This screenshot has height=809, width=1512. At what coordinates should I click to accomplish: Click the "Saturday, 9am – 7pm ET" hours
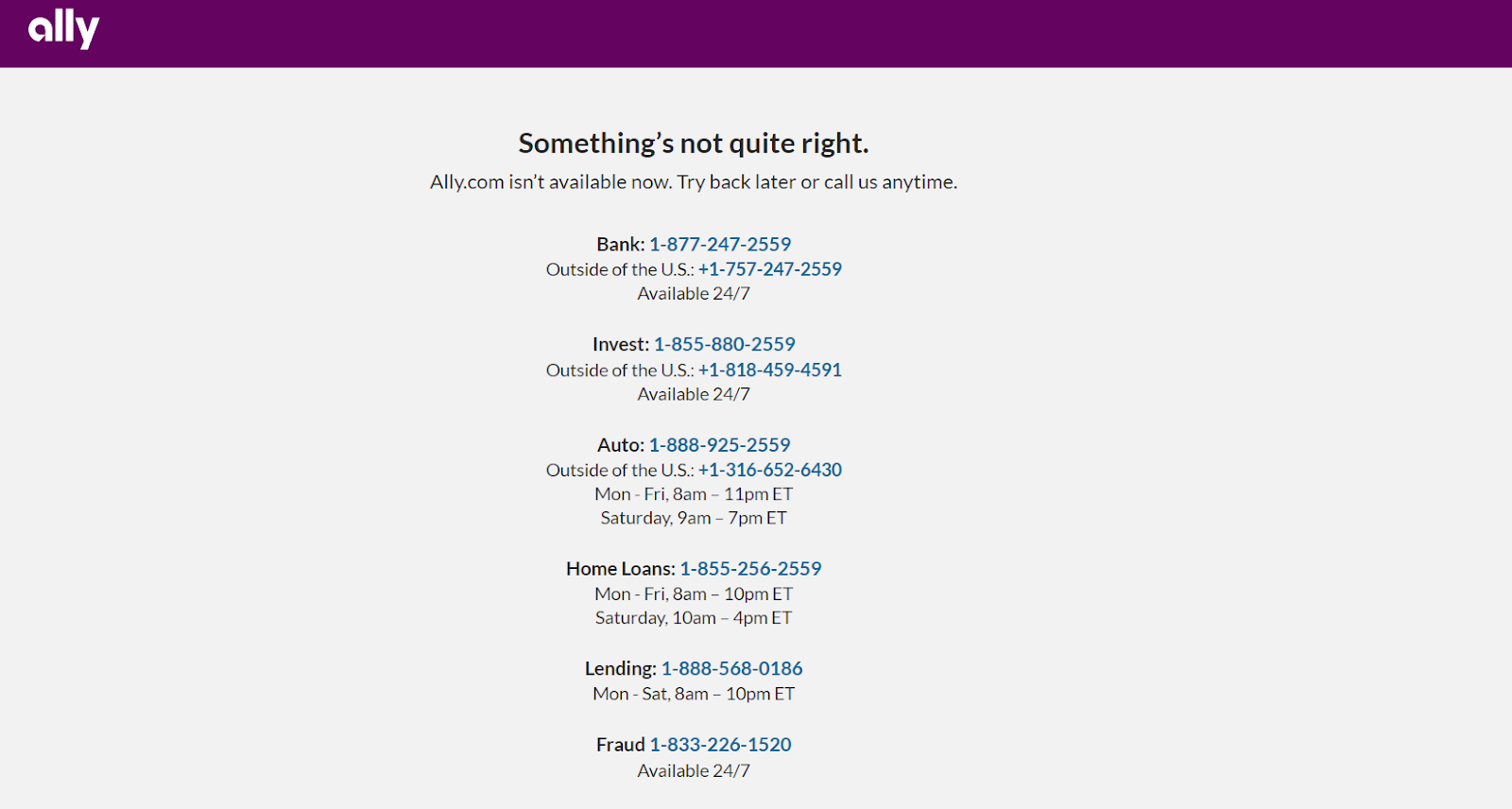tap(693, 518)
